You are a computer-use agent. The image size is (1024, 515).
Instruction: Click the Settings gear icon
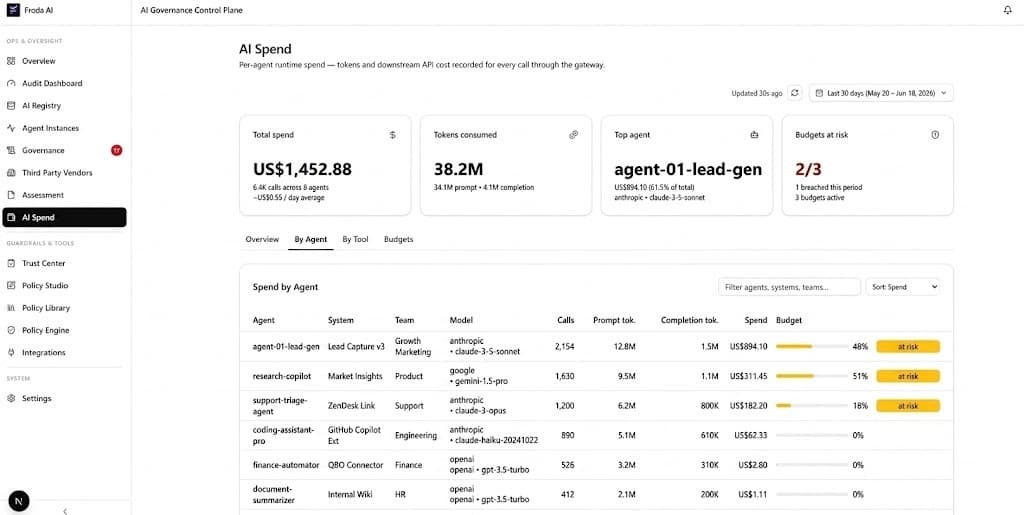[x=10, y=398]
